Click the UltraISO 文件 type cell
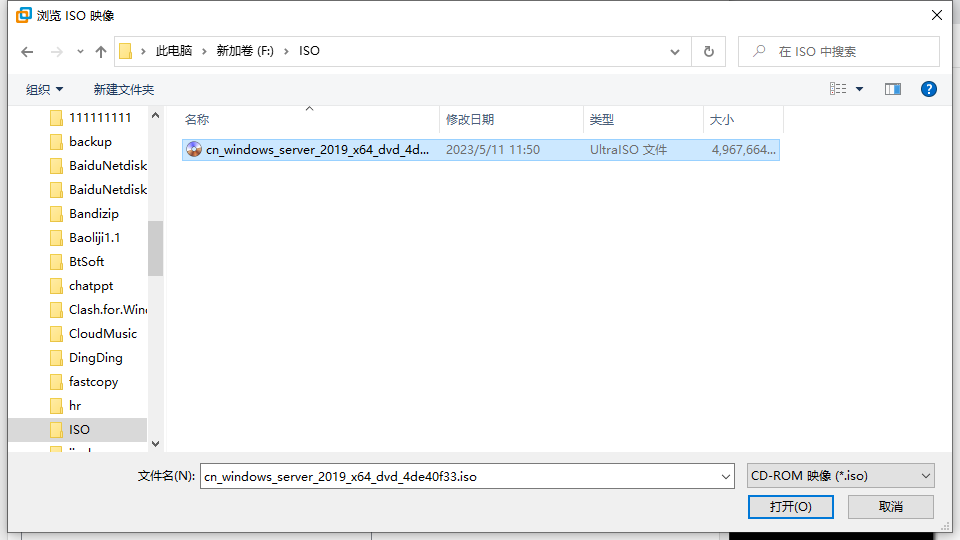960x540 pixels. coord(628,150)
